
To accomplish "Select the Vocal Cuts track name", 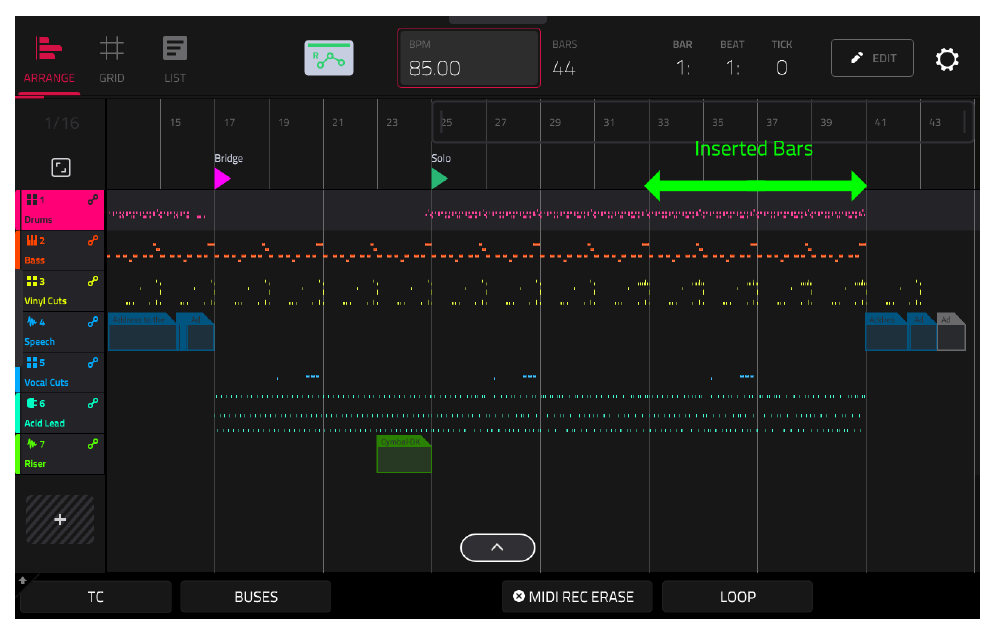I will coord(46,382).
